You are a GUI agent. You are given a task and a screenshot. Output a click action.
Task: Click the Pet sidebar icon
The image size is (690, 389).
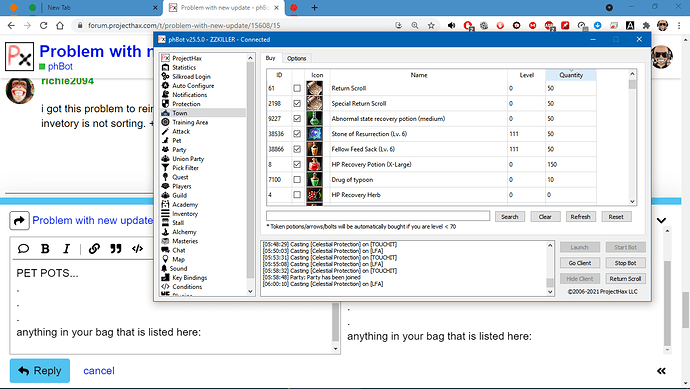pos(165,140)
